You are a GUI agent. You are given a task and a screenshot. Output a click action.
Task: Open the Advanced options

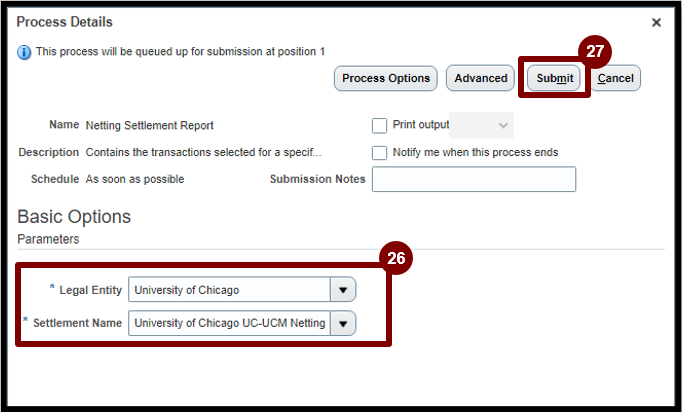[x=481, y=78]
